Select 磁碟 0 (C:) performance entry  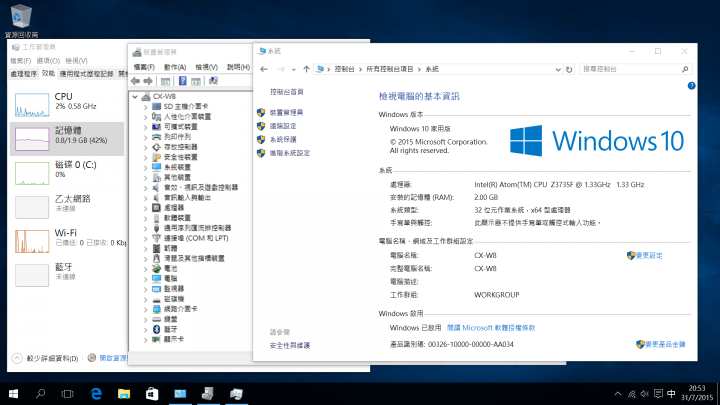[67, 172]
